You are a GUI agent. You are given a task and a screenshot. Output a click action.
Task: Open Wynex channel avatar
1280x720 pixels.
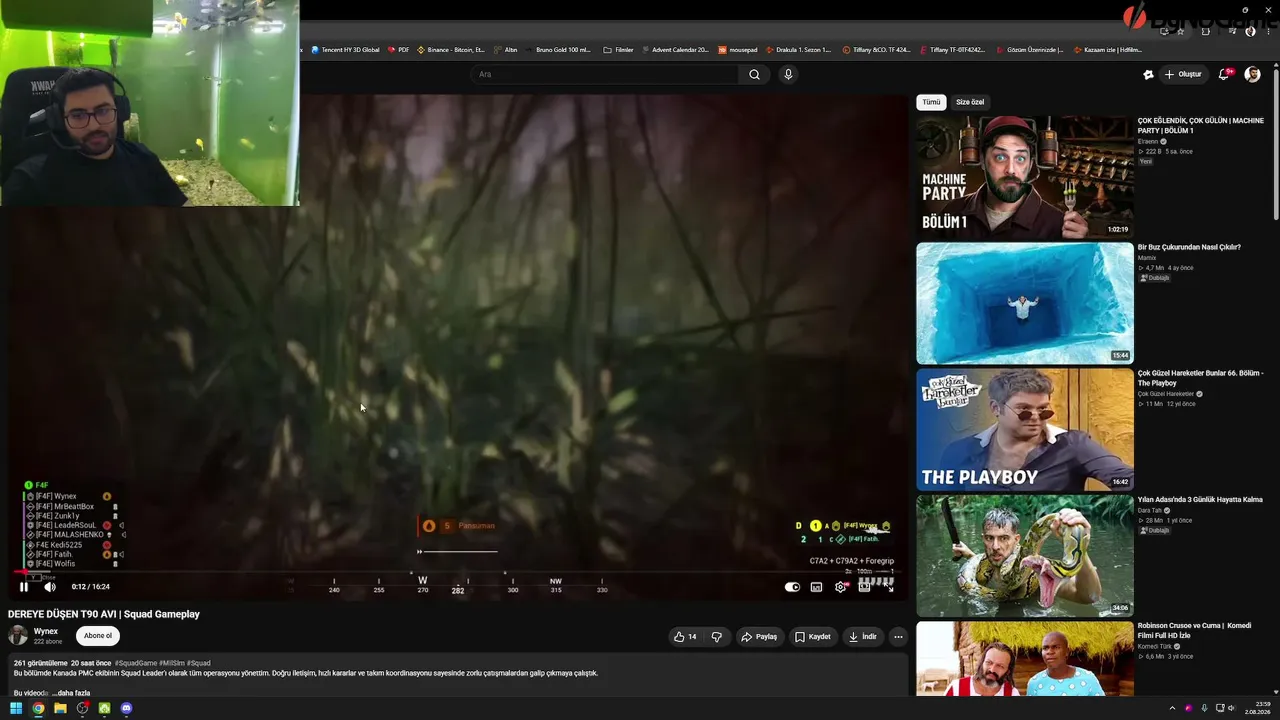[x=18, y=636]
